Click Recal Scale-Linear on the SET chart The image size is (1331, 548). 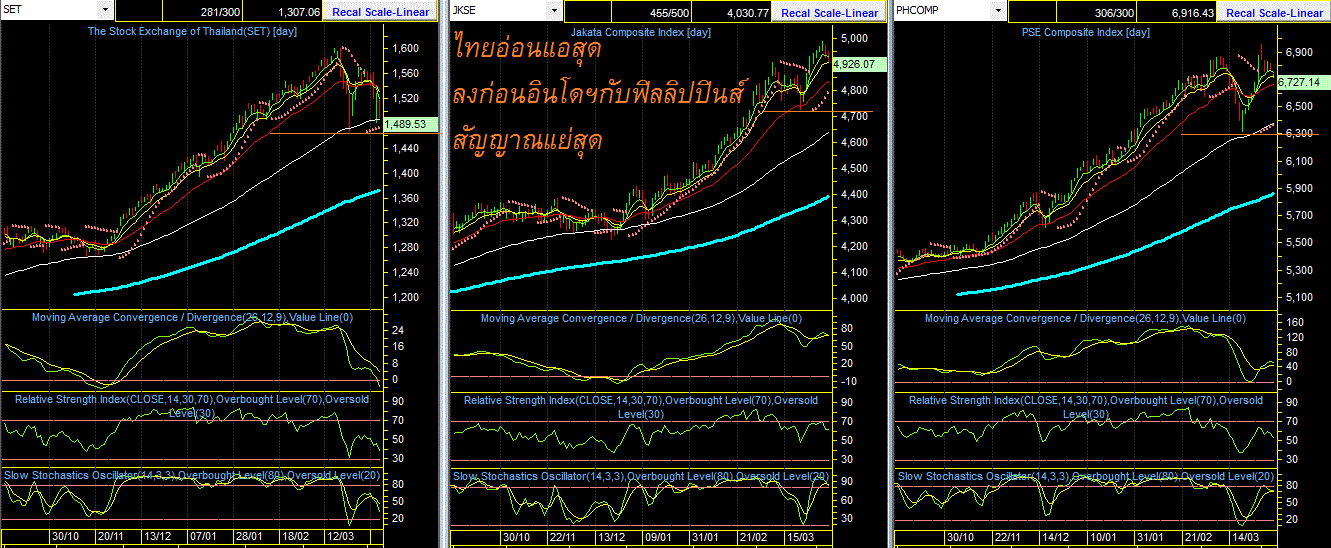[x=379, y=12]
